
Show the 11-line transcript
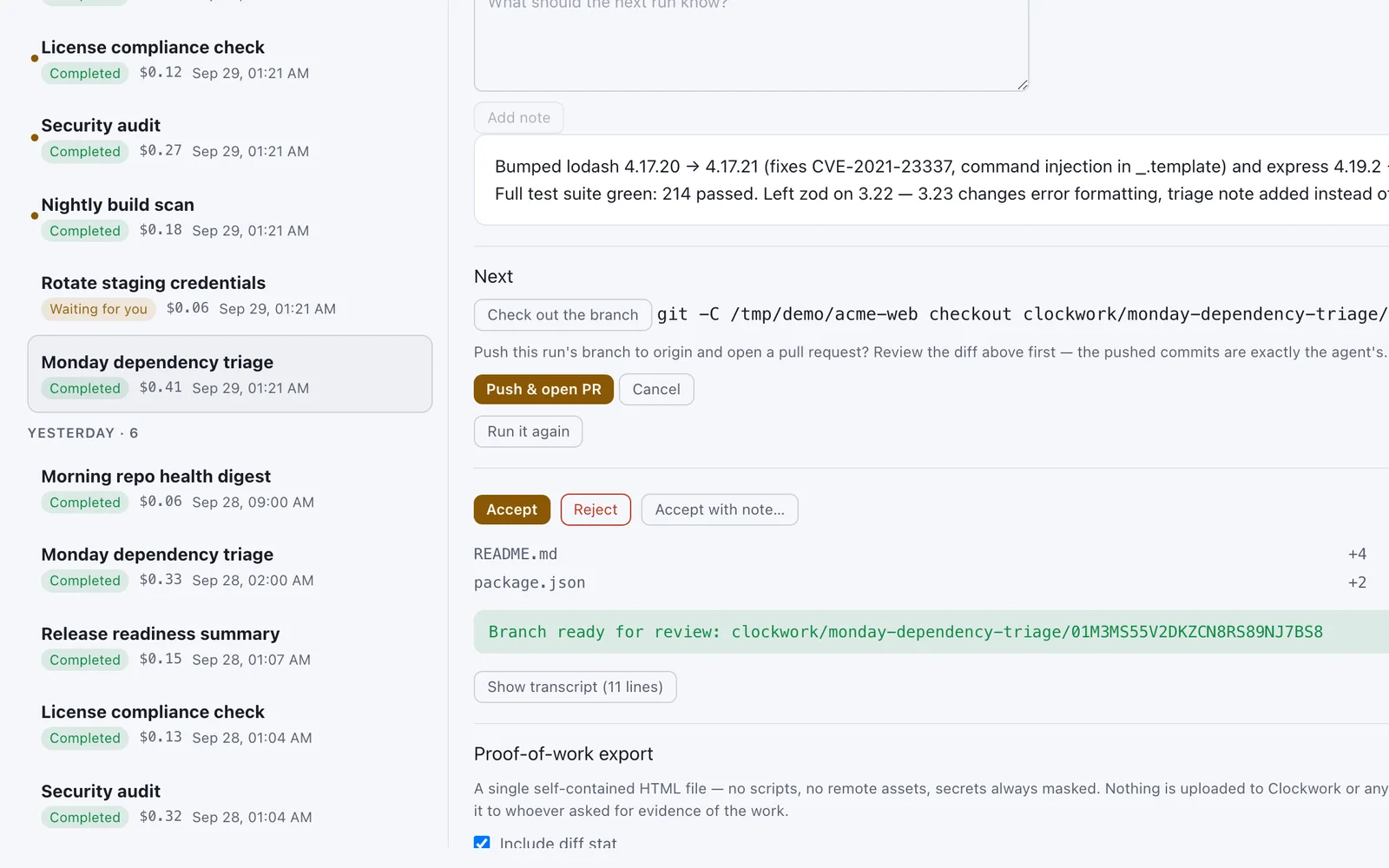point(575,687)
